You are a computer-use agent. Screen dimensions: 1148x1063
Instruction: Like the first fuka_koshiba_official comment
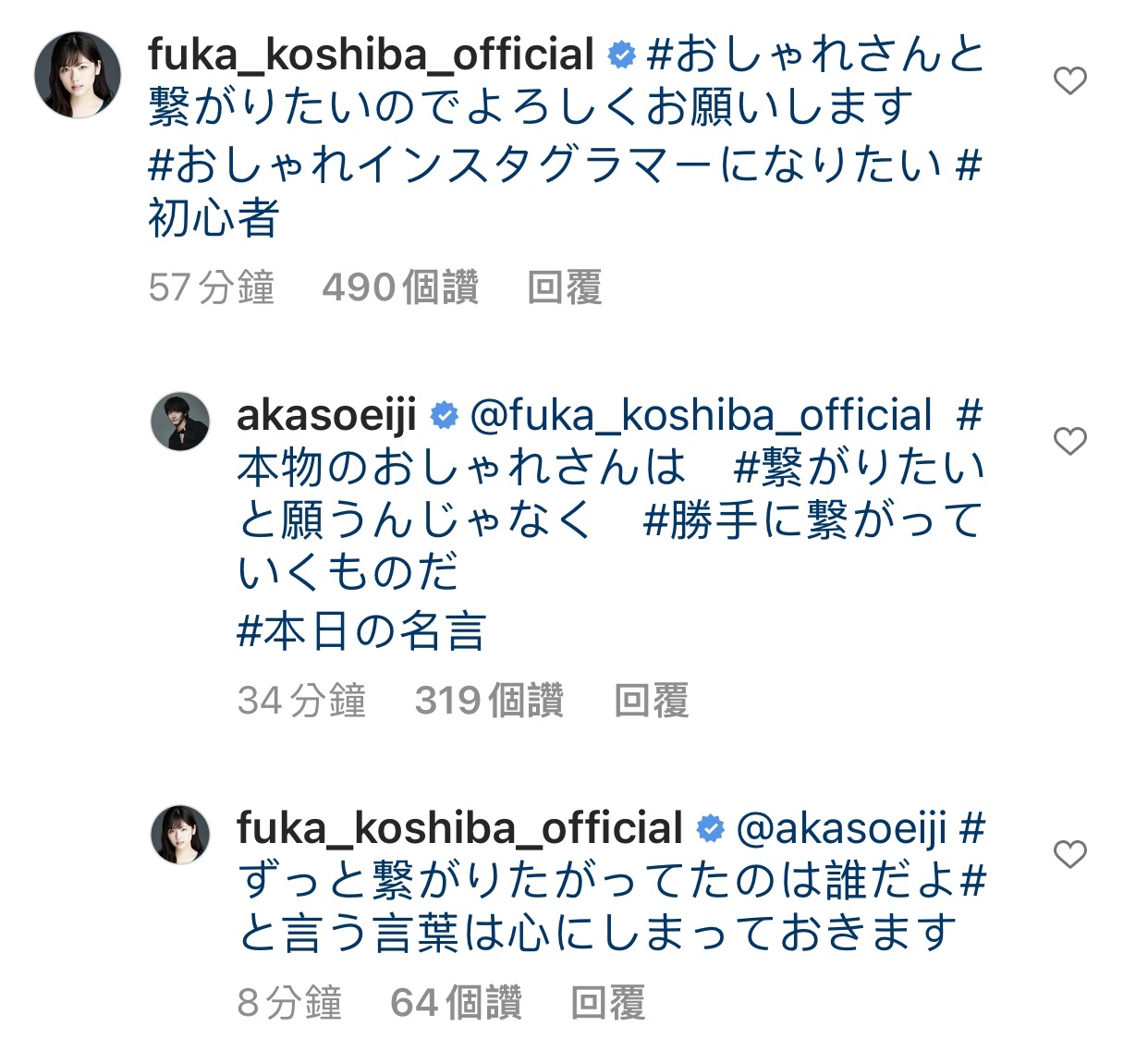1070,81
